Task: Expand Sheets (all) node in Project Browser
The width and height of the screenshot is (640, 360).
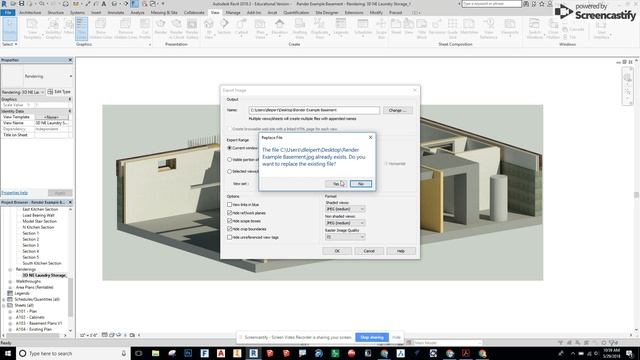Action: [4, 305]
